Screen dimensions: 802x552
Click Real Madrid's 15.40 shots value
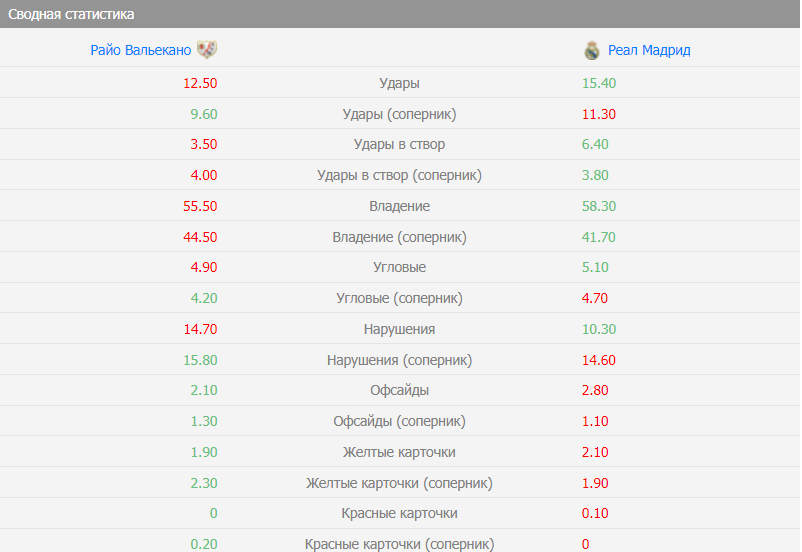tap(598, 83)
